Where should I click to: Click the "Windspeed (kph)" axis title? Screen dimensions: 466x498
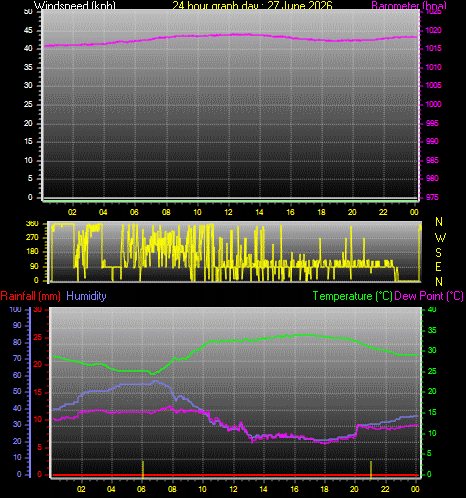click(75, 5)
